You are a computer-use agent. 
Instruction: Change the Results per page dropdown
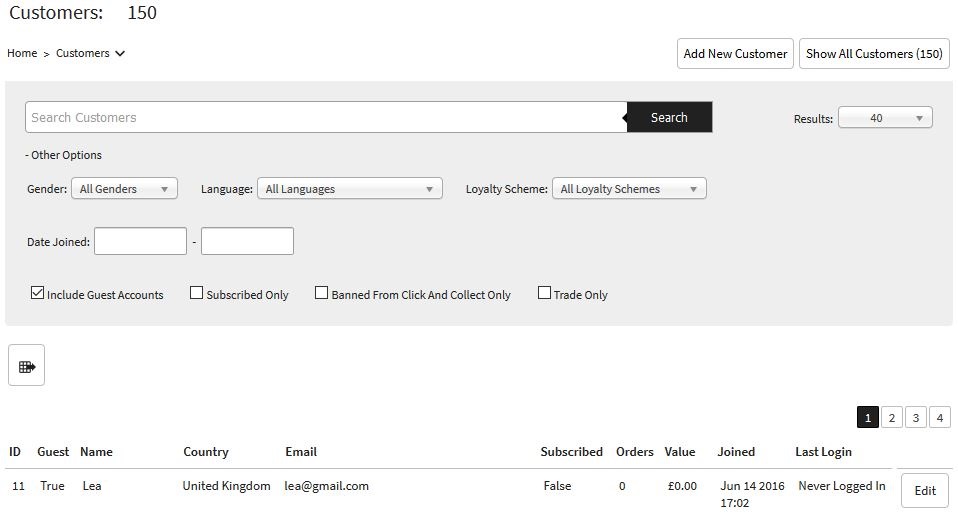coord(884,118)
